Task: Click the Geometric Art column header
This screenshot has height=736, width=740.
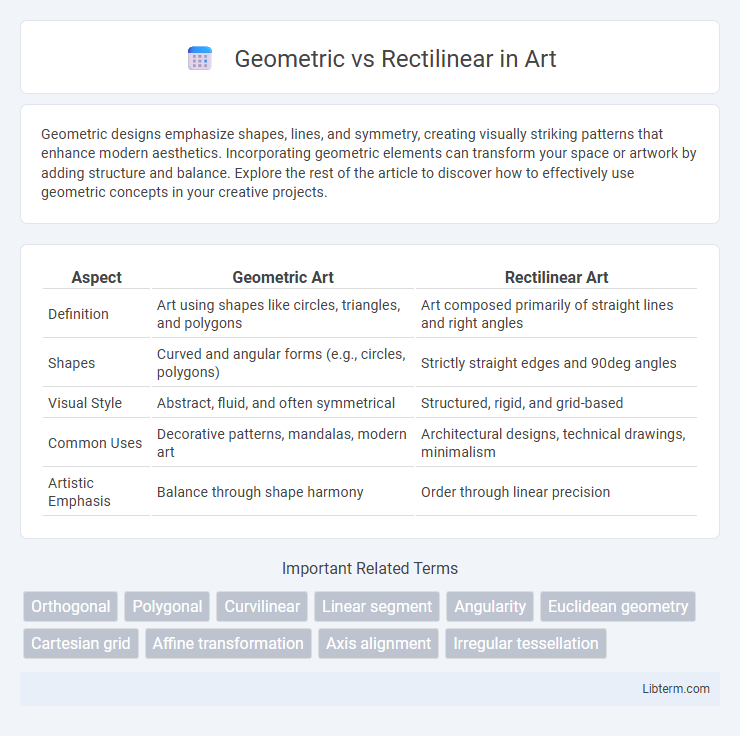Action: (283, 277)
